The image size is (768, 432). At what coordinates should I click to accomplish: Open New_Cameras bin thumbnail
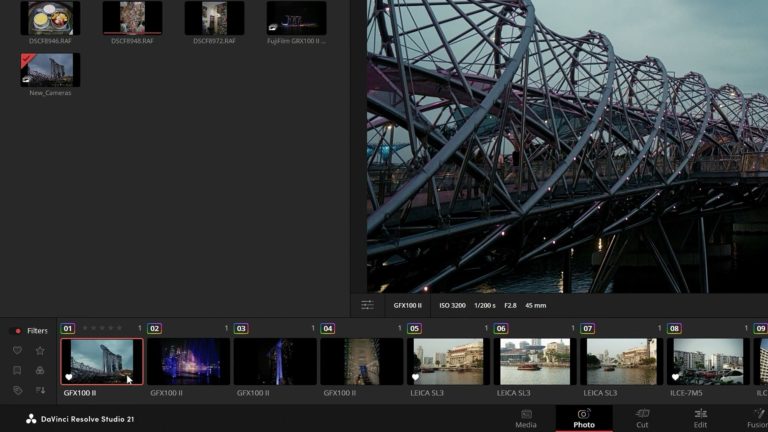click(50, 70)
